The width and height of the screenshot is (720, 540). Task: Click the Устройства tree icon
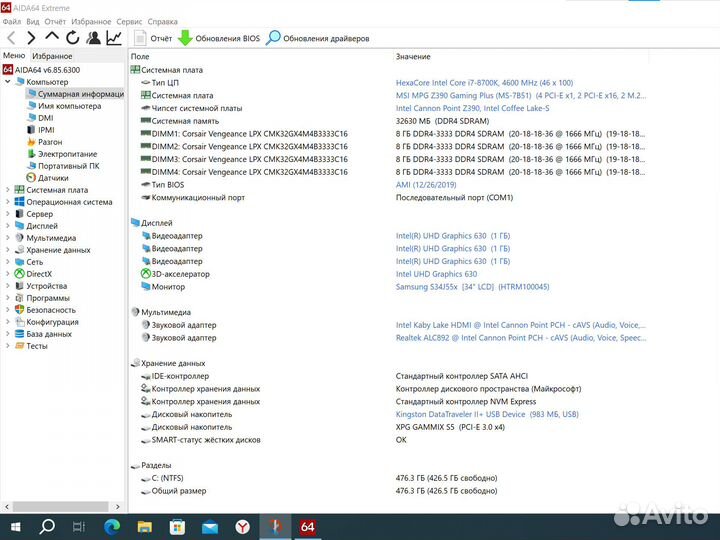pos(19,286)
